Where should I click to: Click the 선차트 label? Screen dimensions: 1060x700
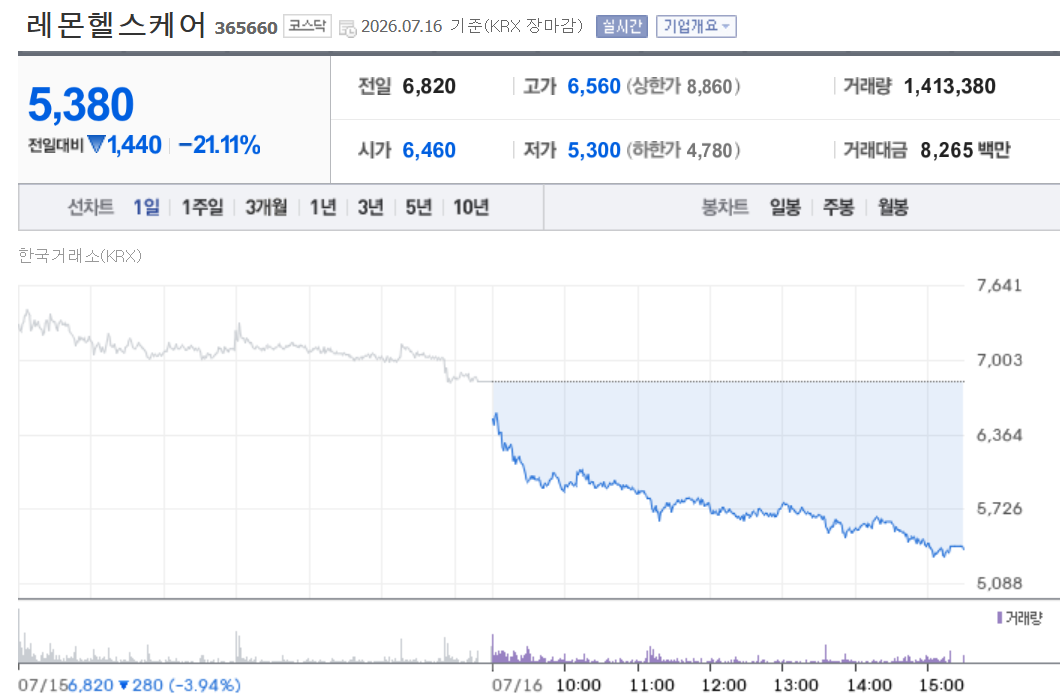[91, 207]
